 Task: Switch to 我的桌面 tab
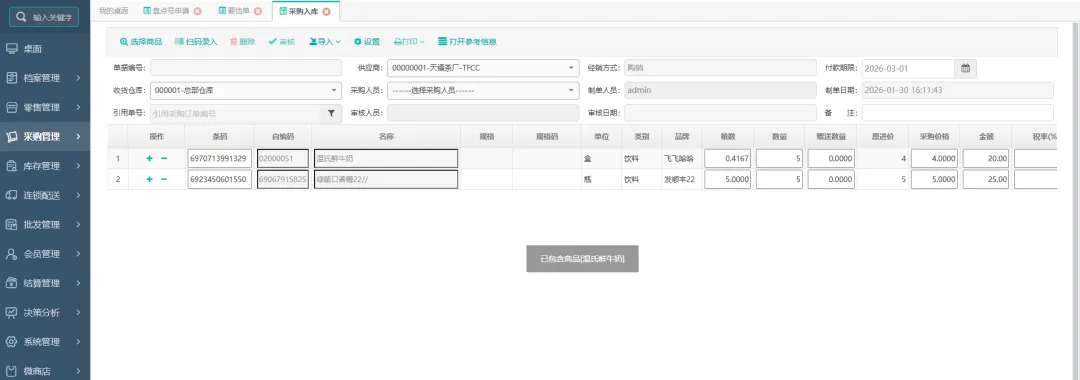pyautogui.click(x=113, y=11)
